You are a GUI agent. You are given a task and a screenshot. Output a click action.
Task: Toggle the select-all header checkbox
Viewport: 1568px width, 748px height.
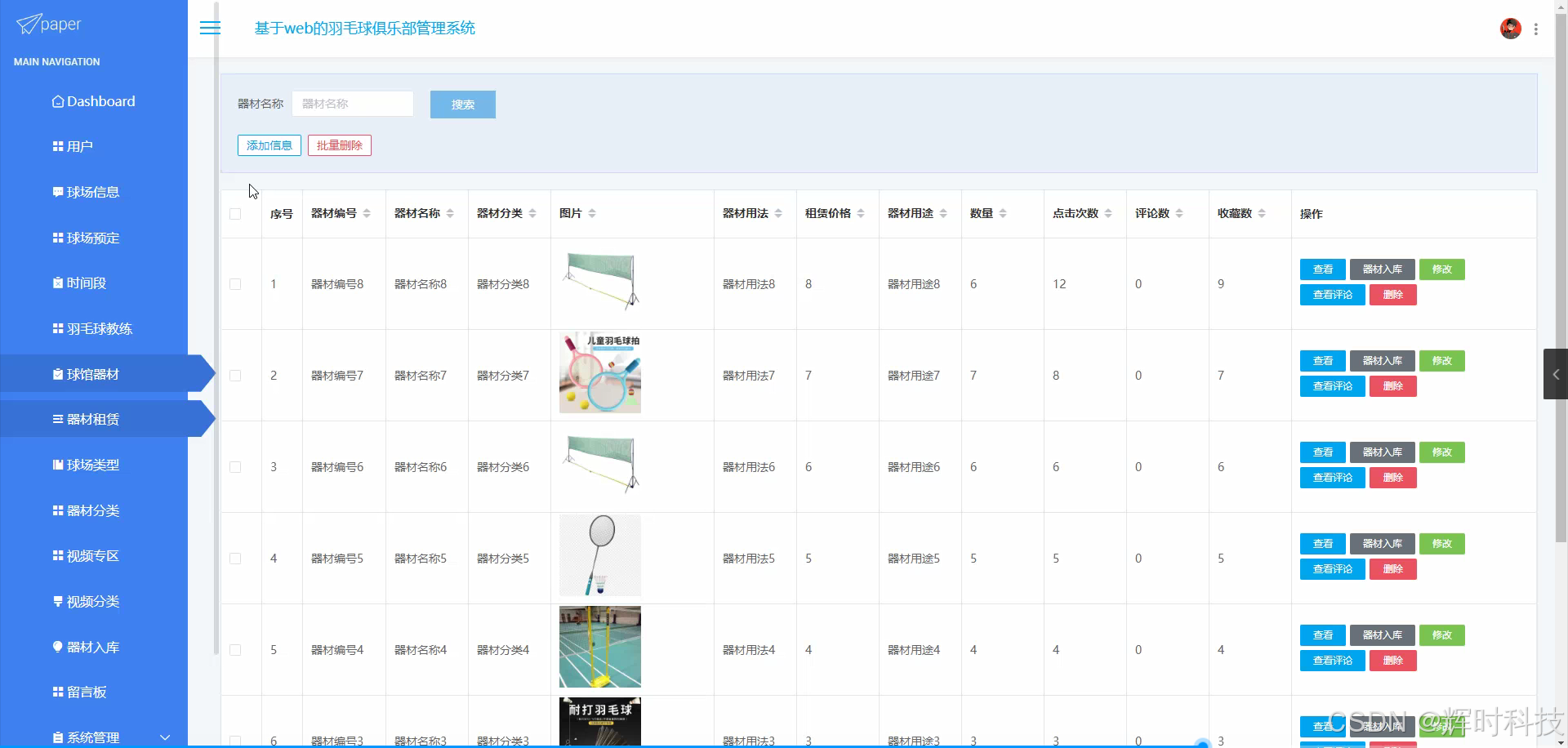pos(235,214)
